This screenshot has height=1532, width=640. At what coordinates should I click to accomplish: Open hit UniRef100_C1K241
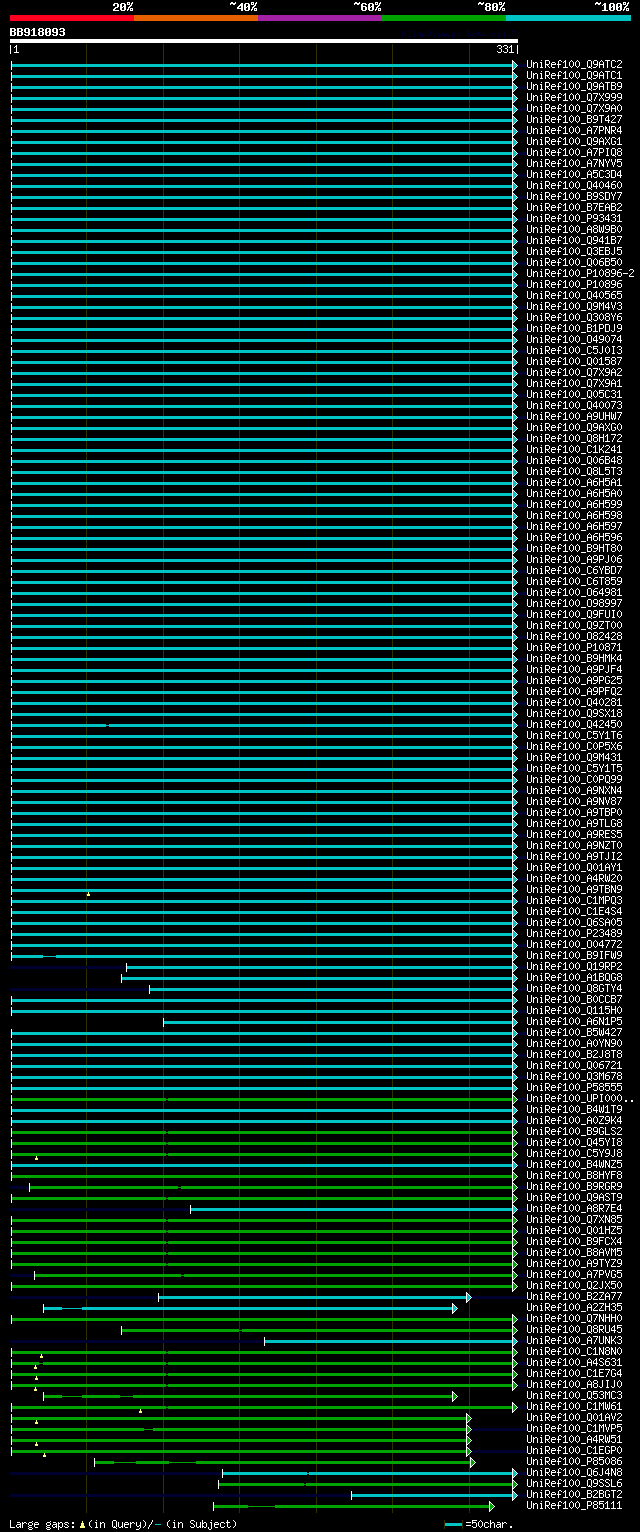pyautogui.click(x=574, y=450)
